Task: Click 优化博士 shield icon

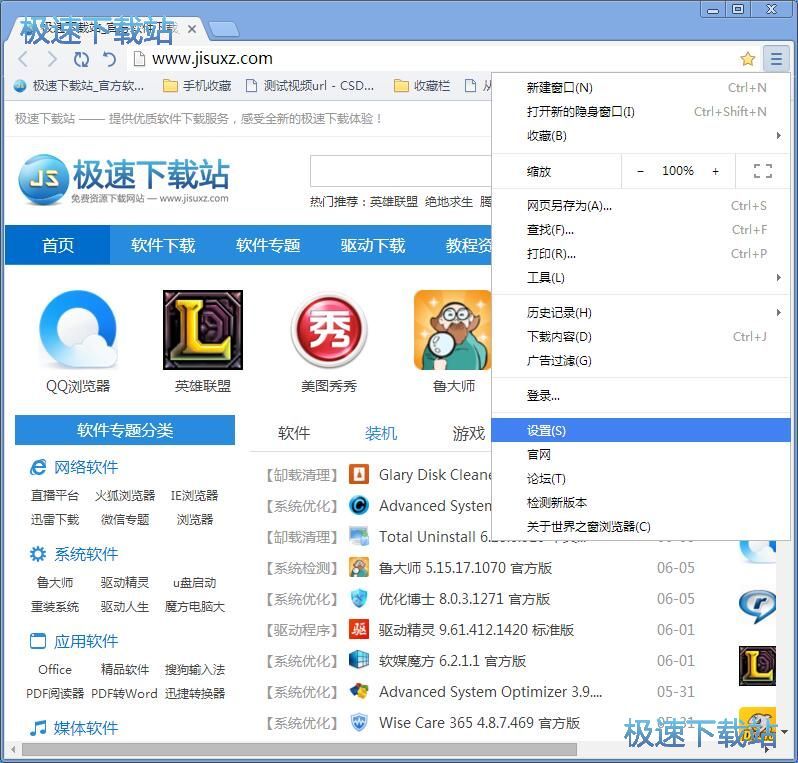Action: [359, 599]
